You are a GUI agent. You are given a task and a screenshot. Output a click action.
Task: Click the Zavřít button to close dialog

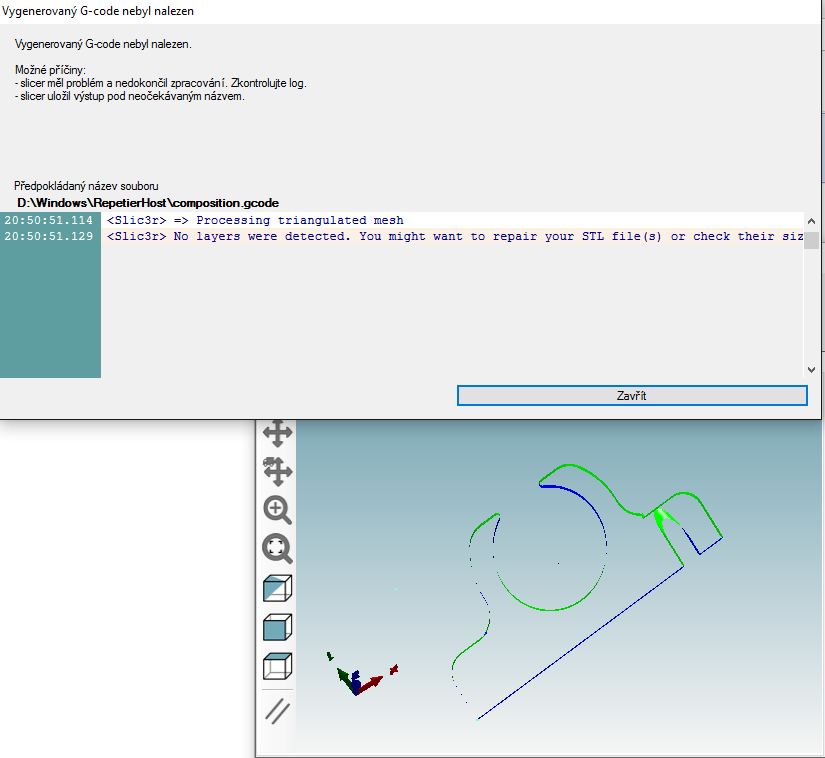point(631,396)
